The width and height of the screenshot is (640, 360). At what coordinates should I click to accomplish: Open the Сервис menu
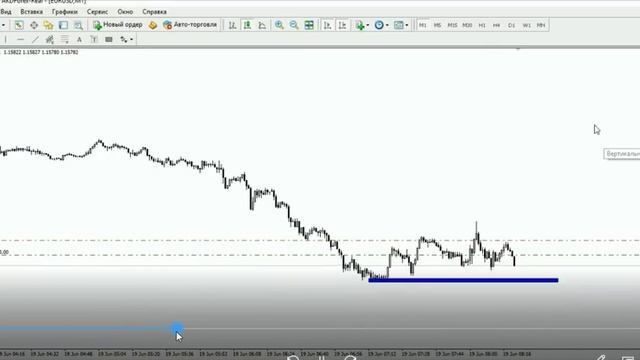pos(97,12)
